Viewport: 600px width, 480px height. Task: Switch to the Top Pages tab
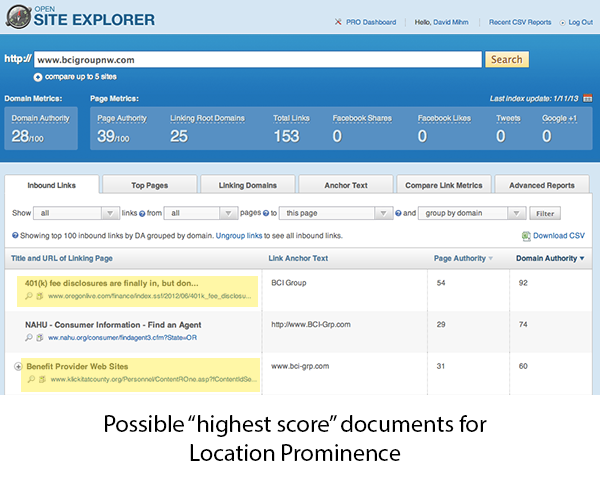tap(148, 185)
